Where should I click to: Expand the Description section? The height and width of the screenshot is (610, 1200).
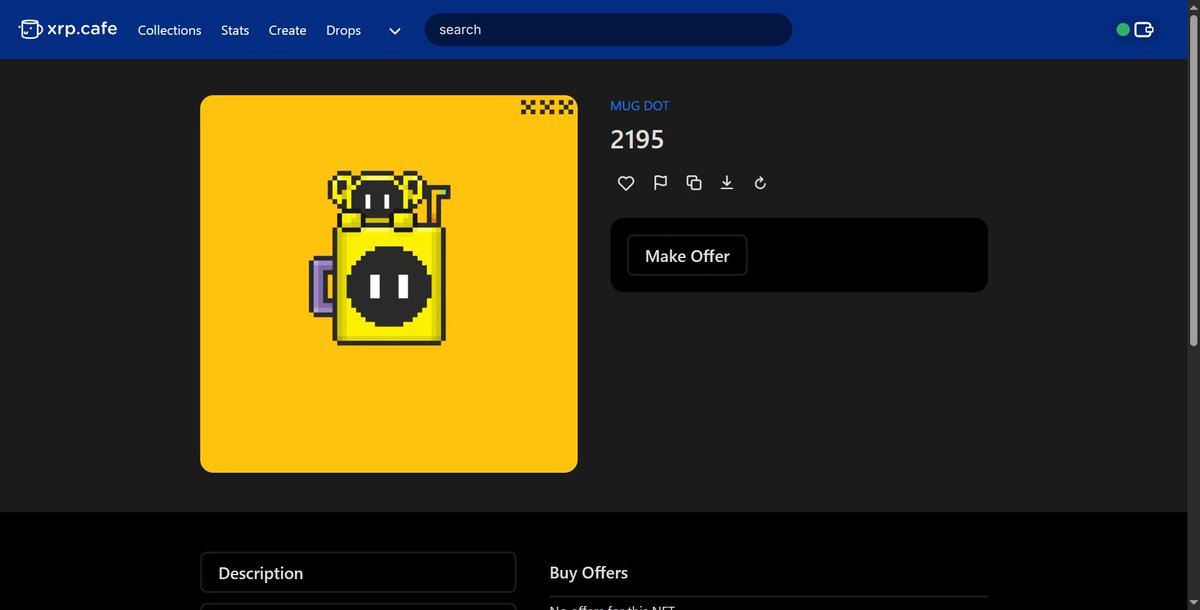358,572
